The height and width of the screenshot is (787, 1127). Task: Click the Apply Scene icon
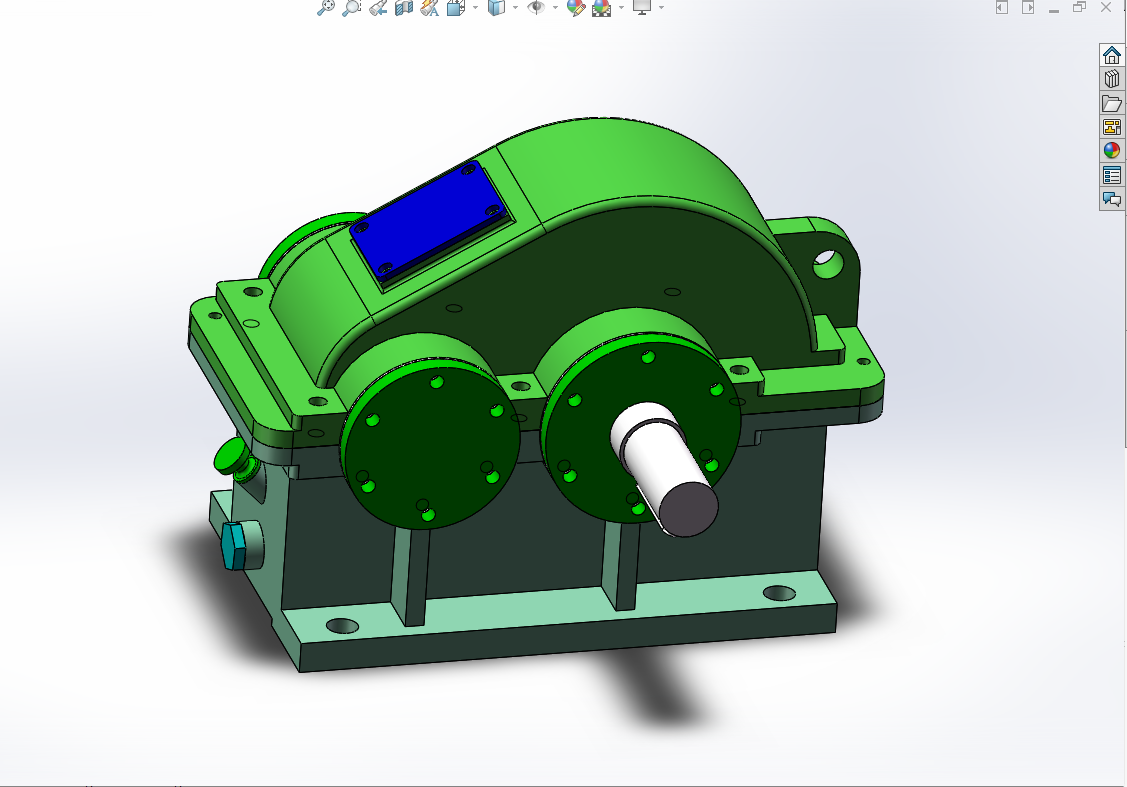601,7
